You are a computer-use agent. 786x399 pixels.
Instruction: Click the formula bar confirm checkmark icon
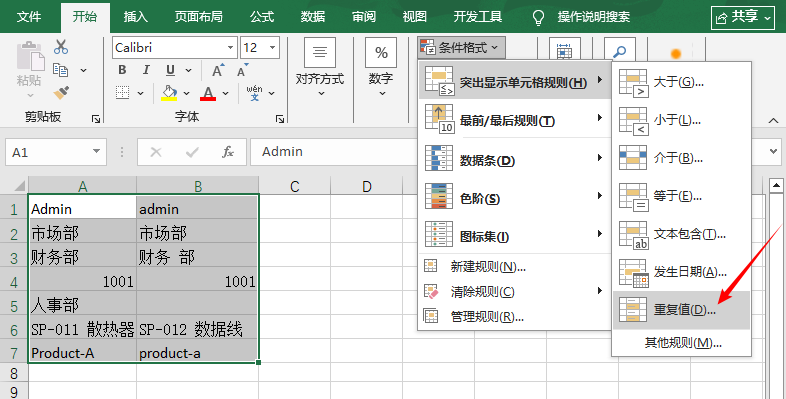point(192,152)
